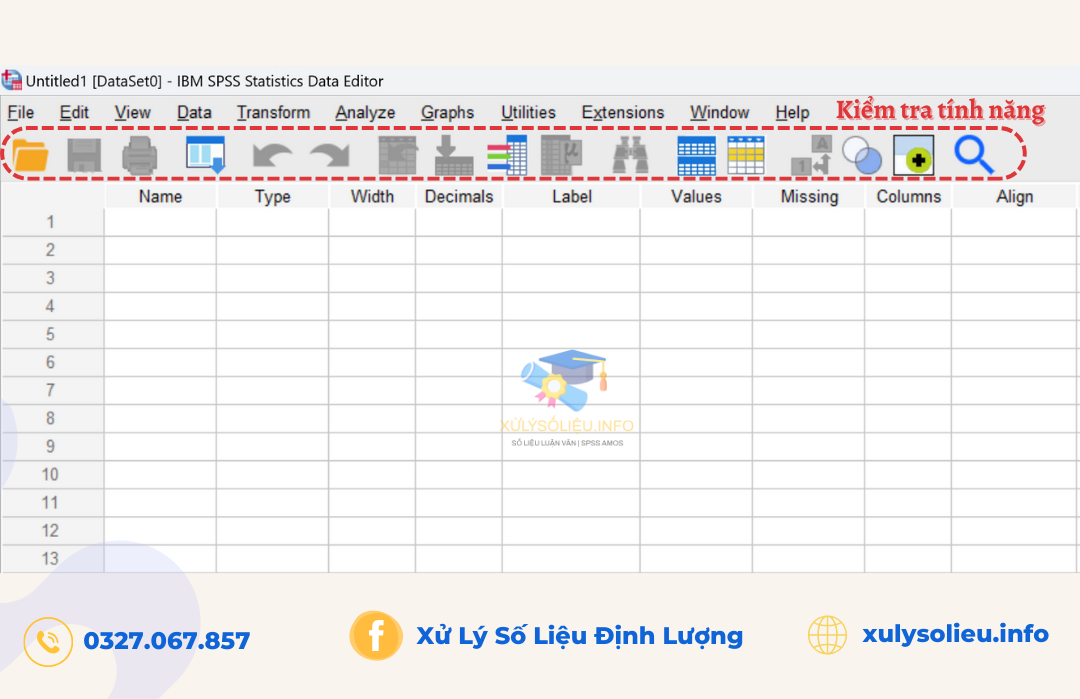Click the Insert cases blue grid icon
Viewport: 1080px width, 699px height.
[x=696, y=156]
